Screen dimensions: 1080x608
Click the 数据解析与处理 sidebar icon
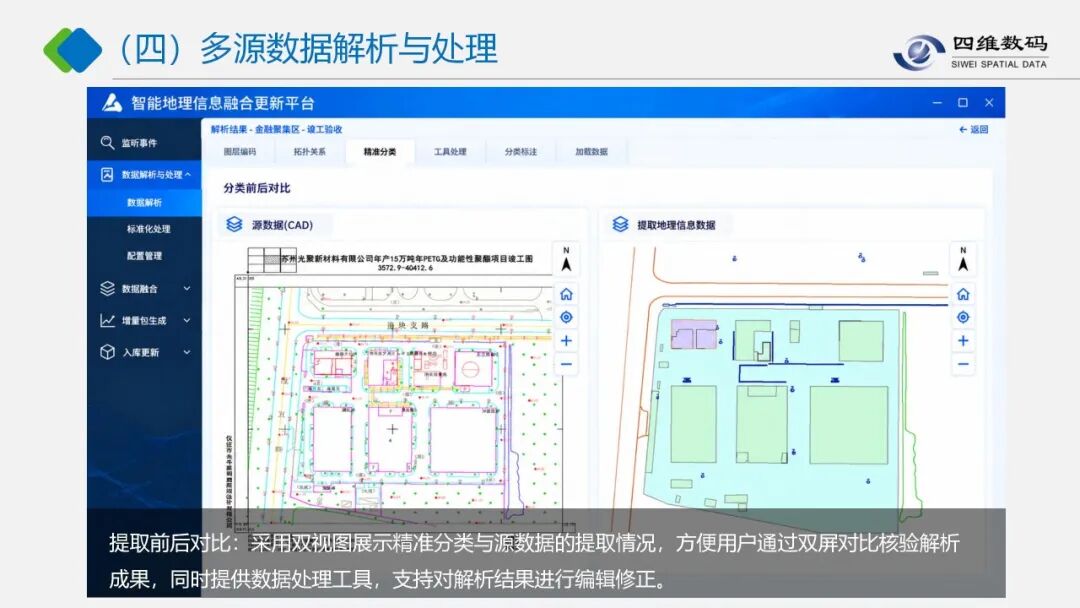point(107,175)
